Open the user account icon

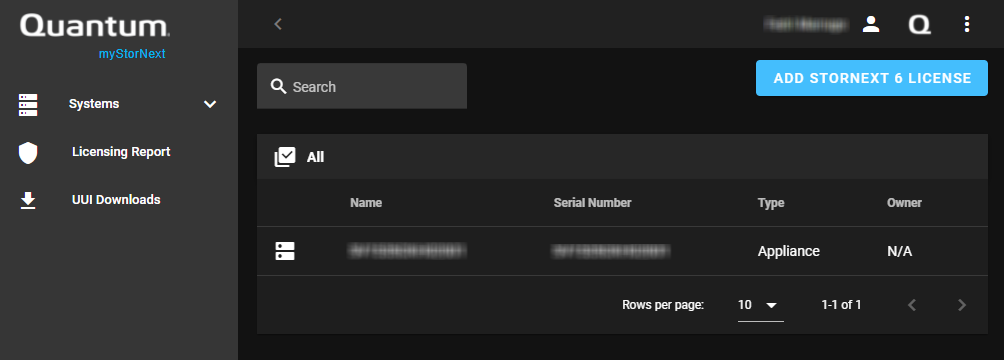(871, 24)
